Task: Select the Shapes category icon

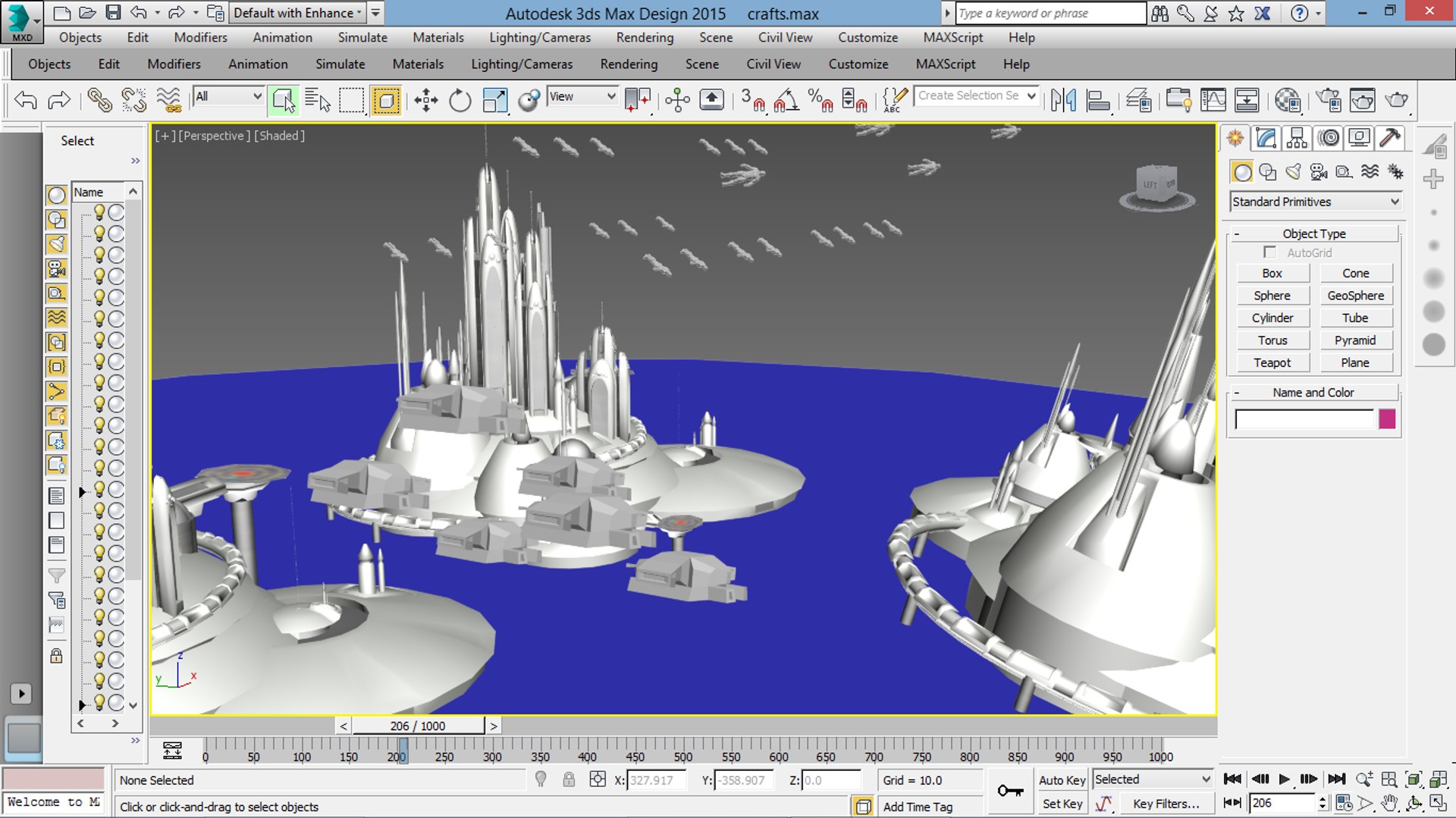Action: (x=1267, y=172)
